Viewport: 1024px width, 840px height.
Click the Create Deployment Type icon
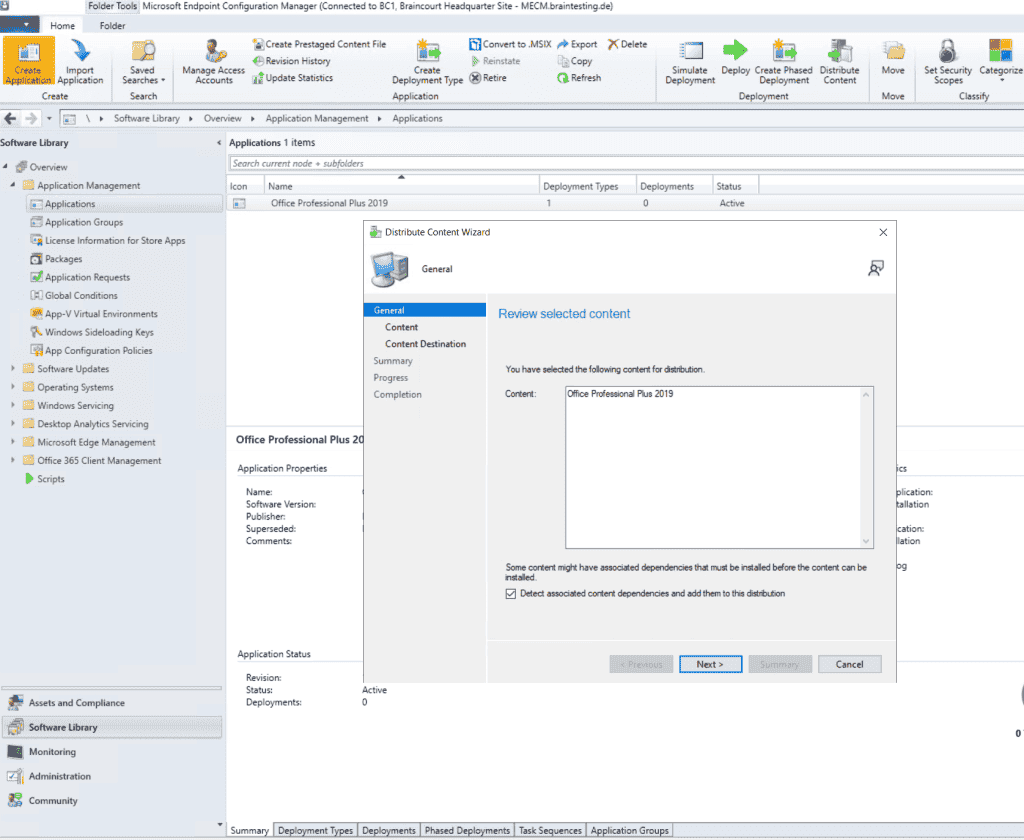[428, 60]
